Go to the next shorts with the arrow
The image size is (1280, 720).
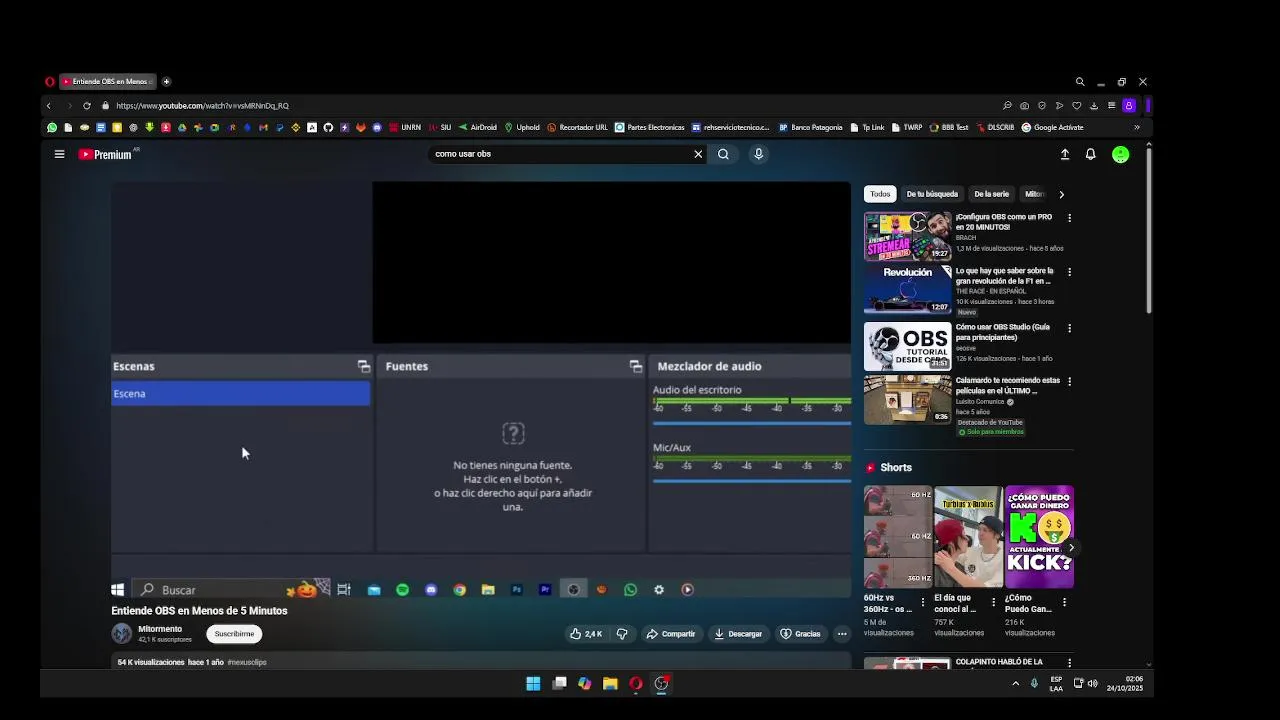pos(1071,548)
